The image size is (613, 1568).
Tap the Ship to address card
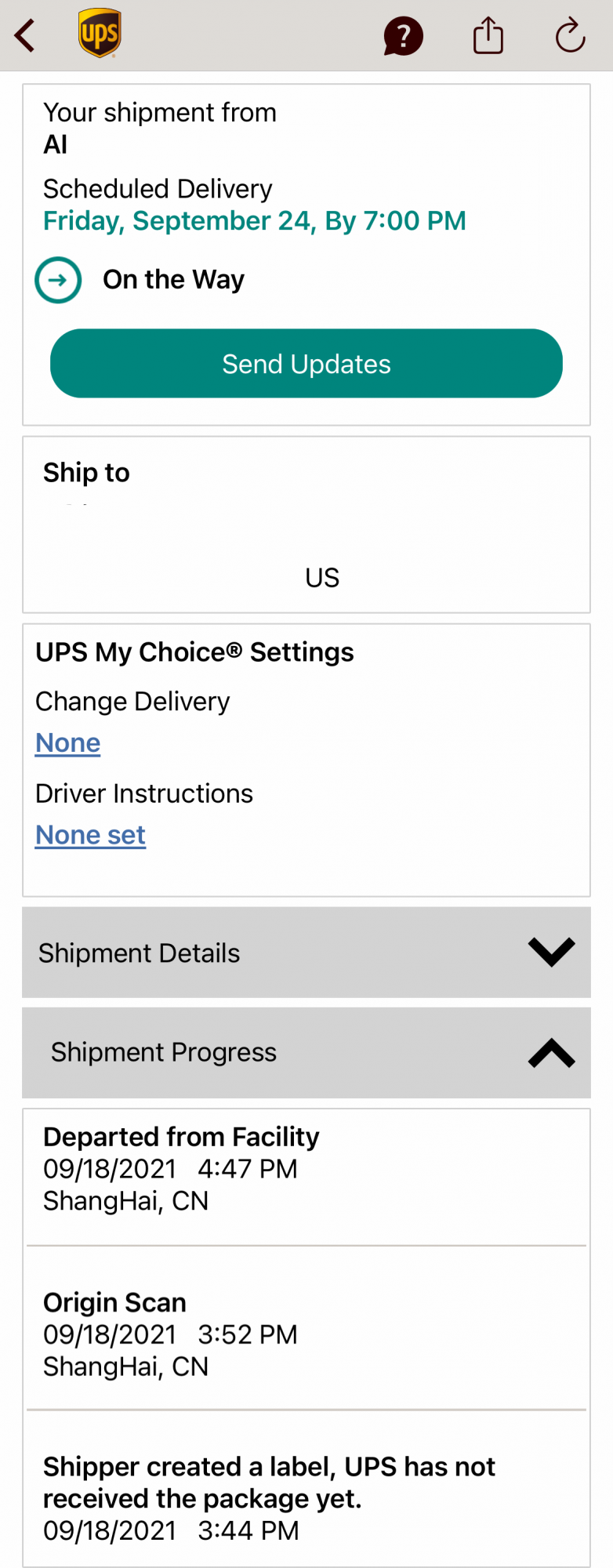click(x=306, y=524)
